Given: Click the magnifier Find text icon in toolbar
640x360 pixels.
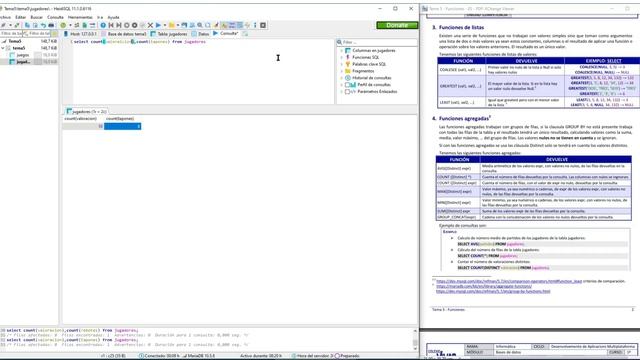Looking at the screenshot, I should tap(200, 25).
